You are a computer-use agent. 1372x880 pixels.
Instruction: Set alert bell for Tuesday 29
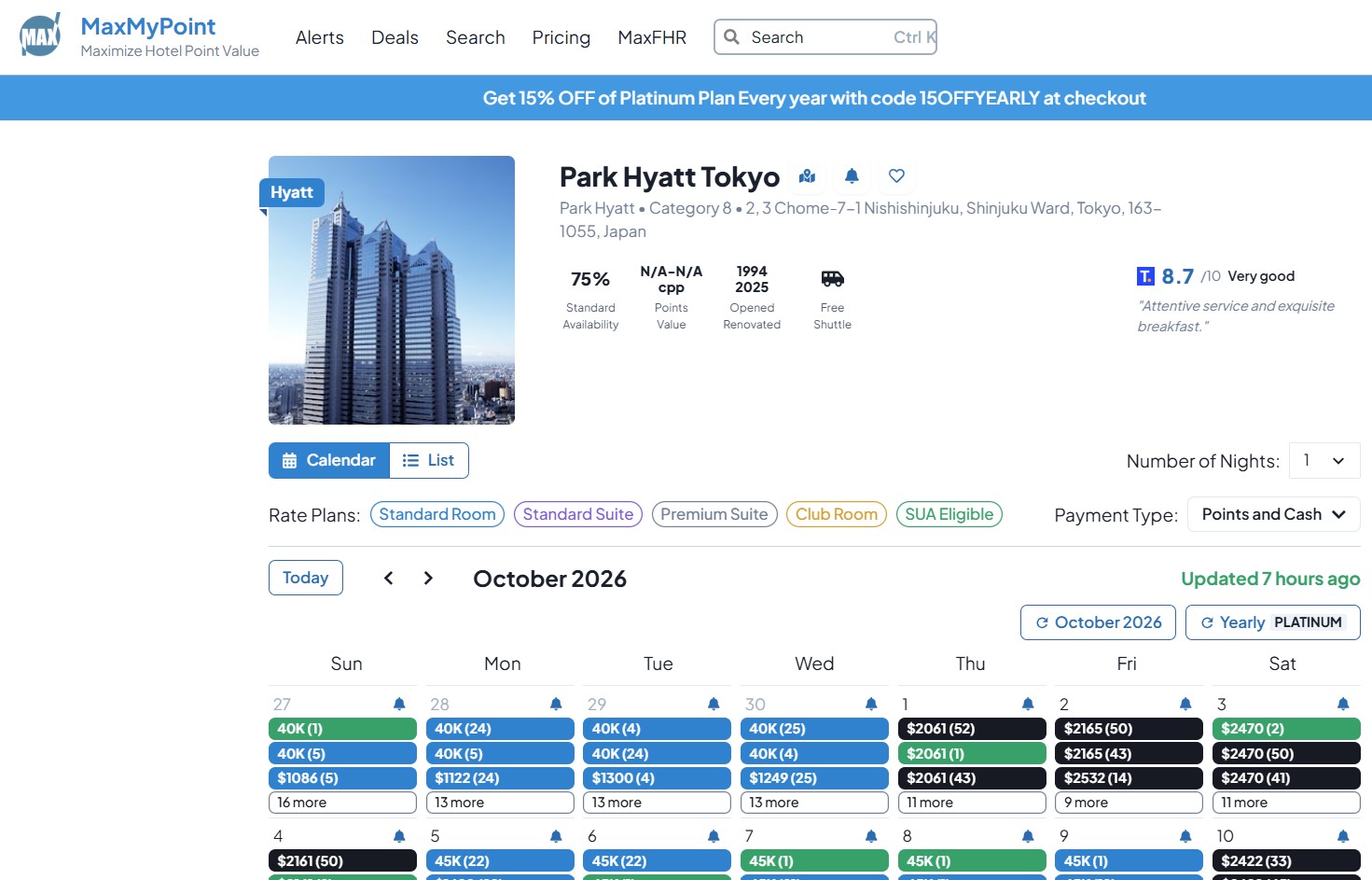click(714, 704)
